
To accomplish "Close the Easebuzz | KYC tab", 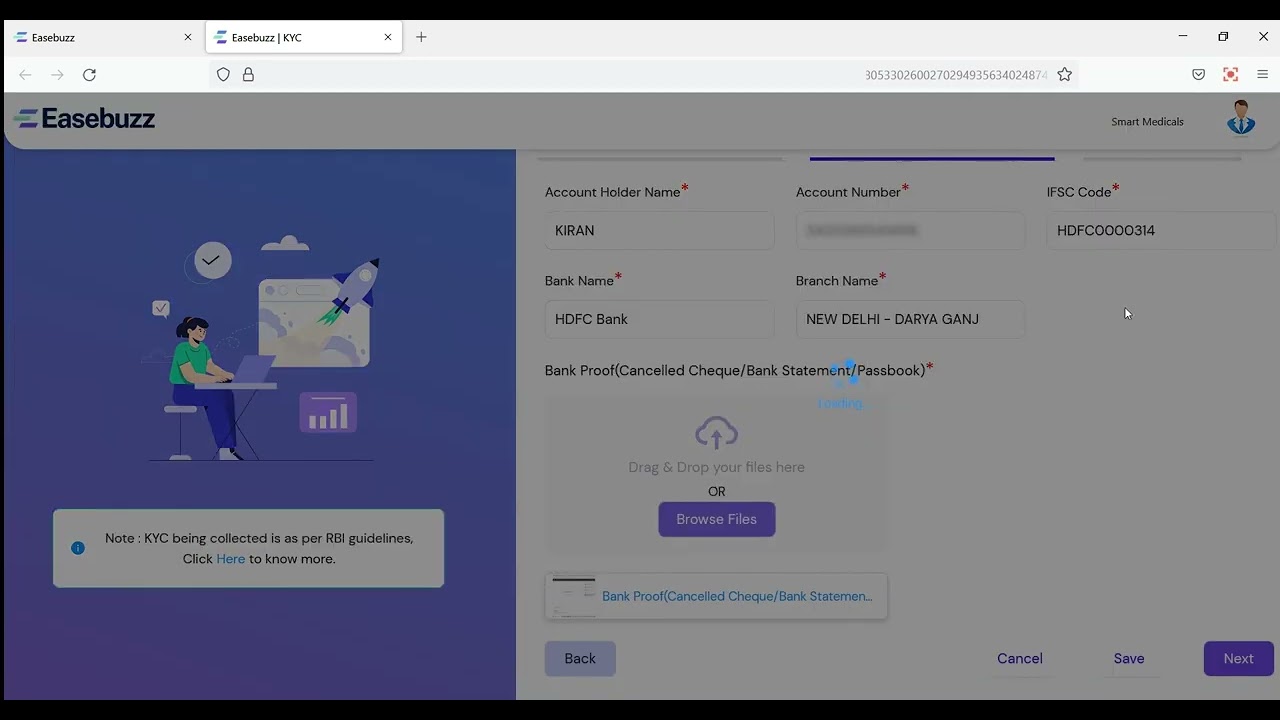I will click(388, 37).
